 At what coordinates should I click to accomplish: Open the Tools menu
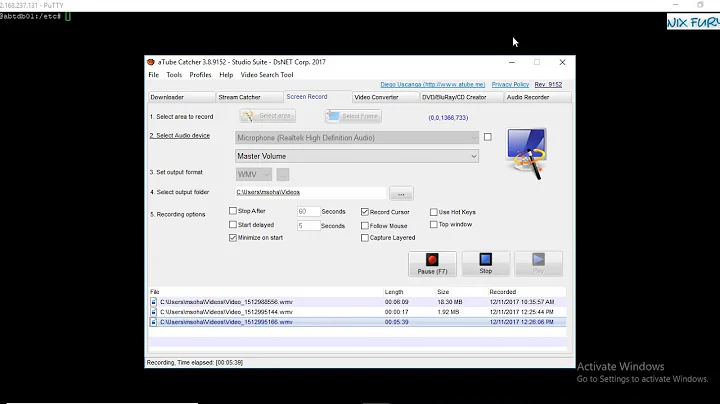coord(174,75)
